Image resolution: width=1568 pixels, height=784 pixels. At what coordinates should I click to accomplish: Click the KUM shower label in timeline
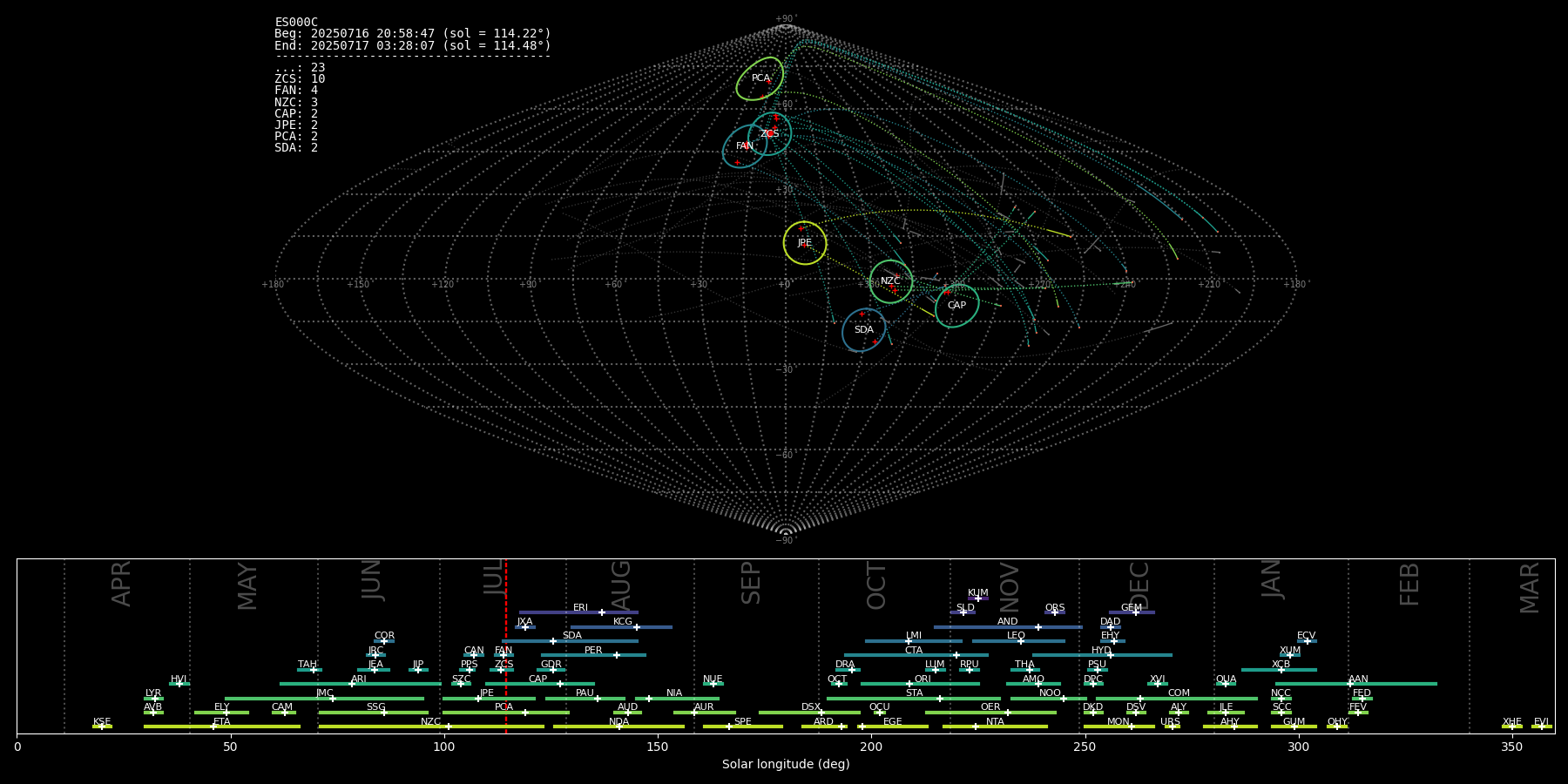coord(978,593)
